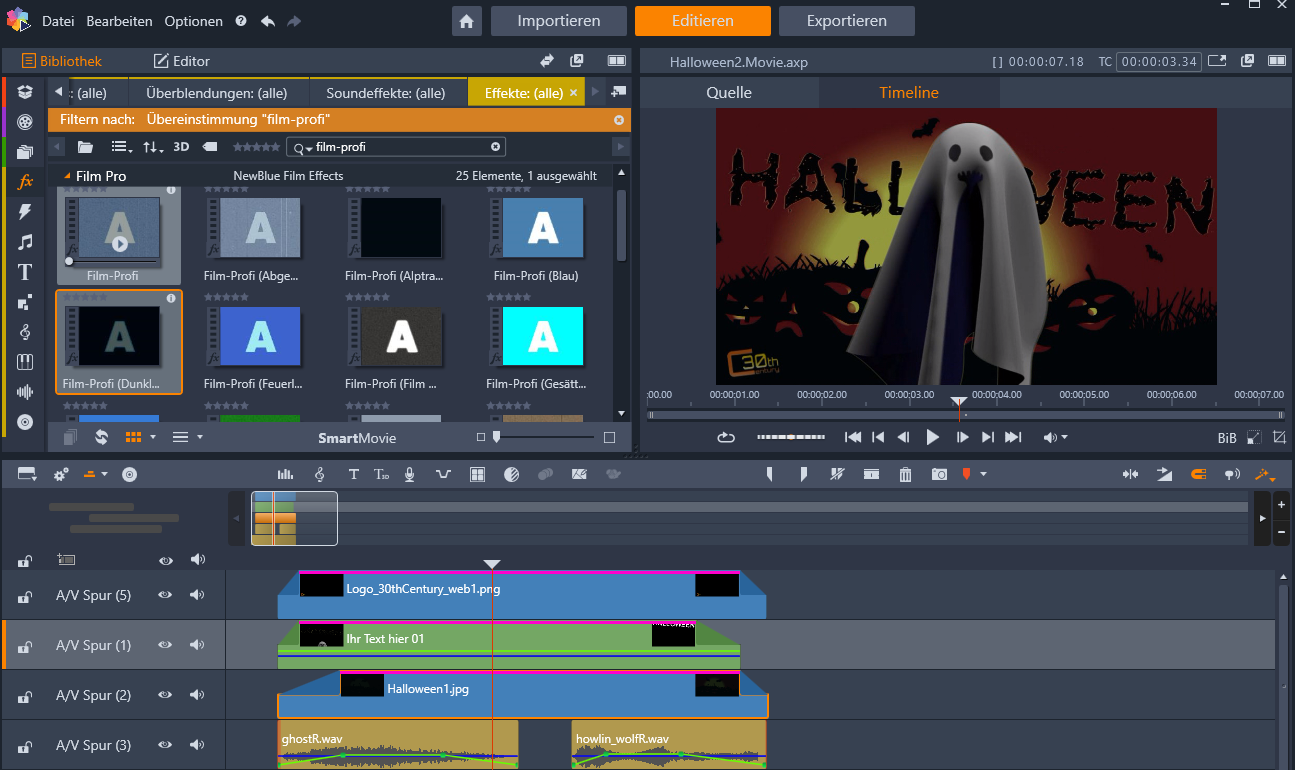
Task: Open the Datei menu
Action: click(x=58, y=21)
